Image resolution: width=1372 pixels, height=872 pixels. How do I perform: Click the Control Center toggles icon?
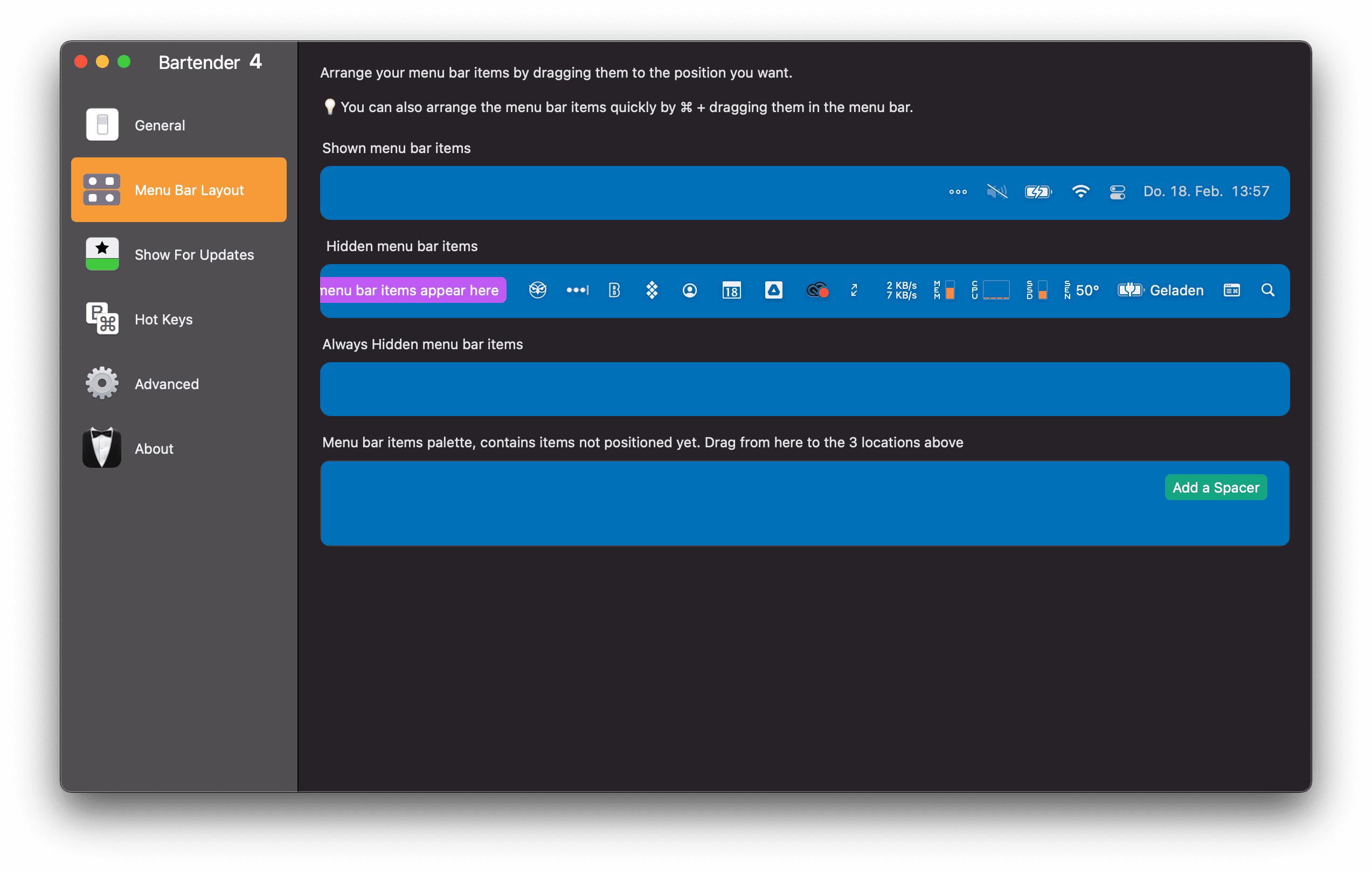tap(1117, 192)
